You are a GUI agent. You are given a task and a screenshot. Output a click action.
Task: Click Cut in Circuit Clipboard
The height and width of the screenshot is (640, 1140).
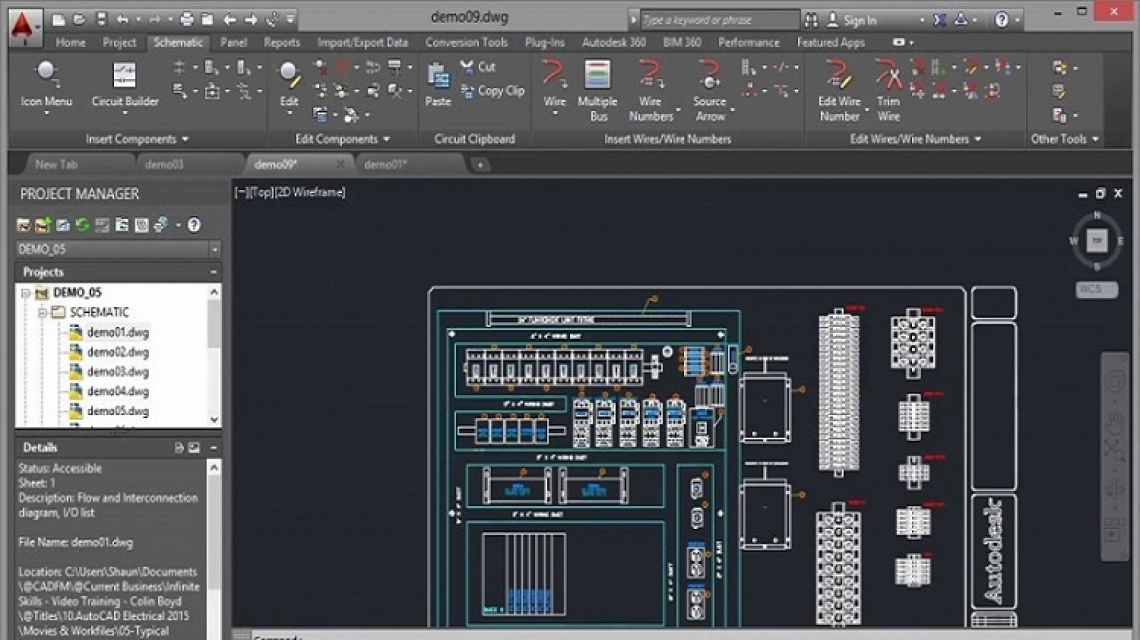coord(478,67)
